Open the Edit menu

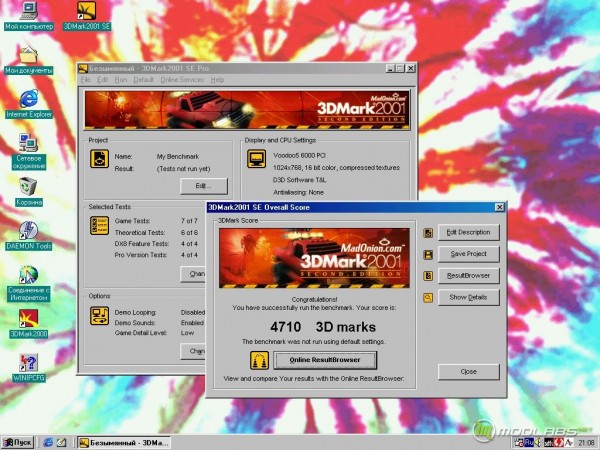coord(102,80)
